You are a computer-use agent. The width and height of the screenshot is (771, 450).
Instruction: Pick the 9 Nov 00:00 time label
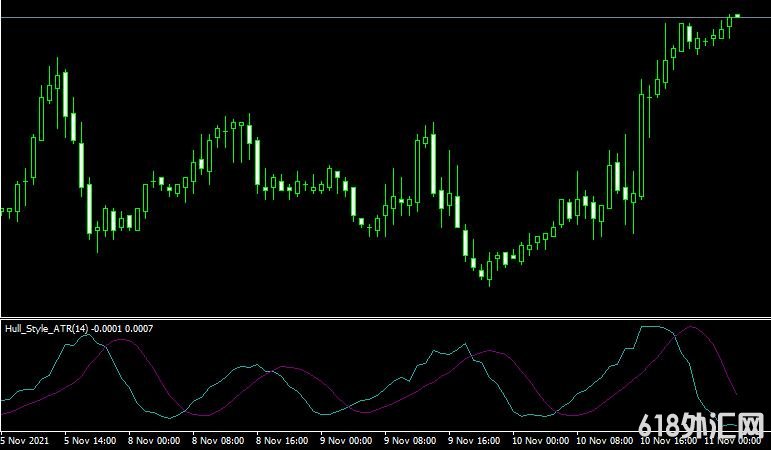[x=347, y=440]
